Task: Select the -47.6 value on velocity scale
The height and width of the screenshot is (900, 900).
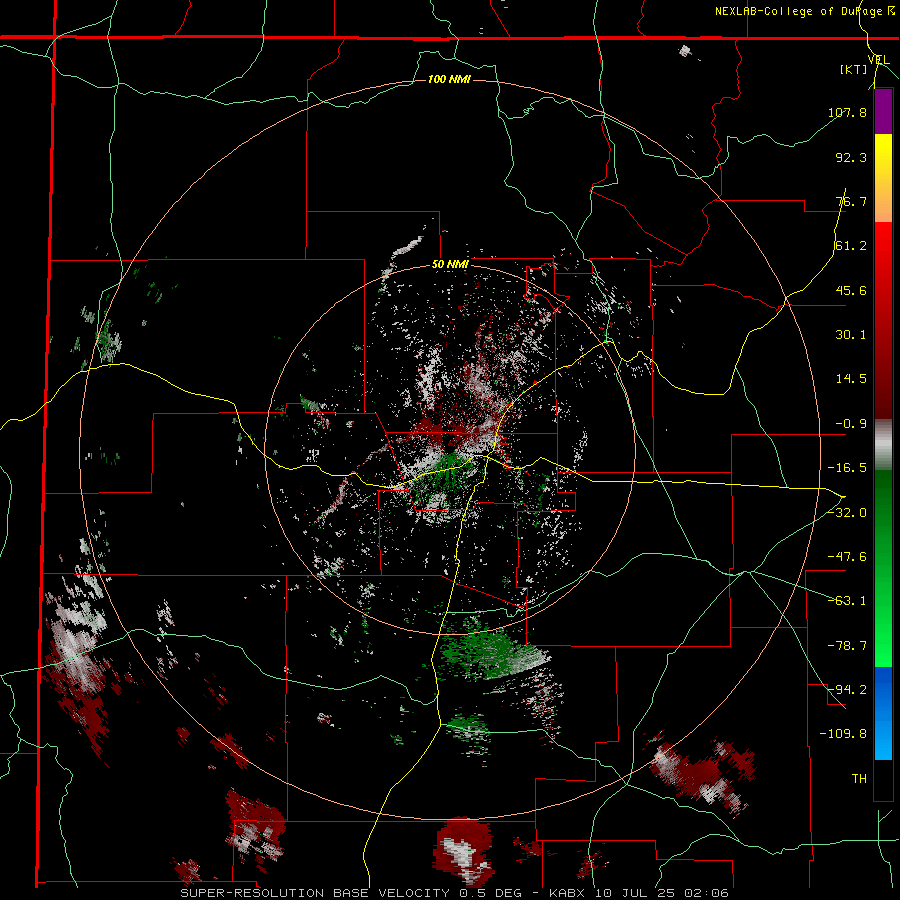Action: pos(847,557)
